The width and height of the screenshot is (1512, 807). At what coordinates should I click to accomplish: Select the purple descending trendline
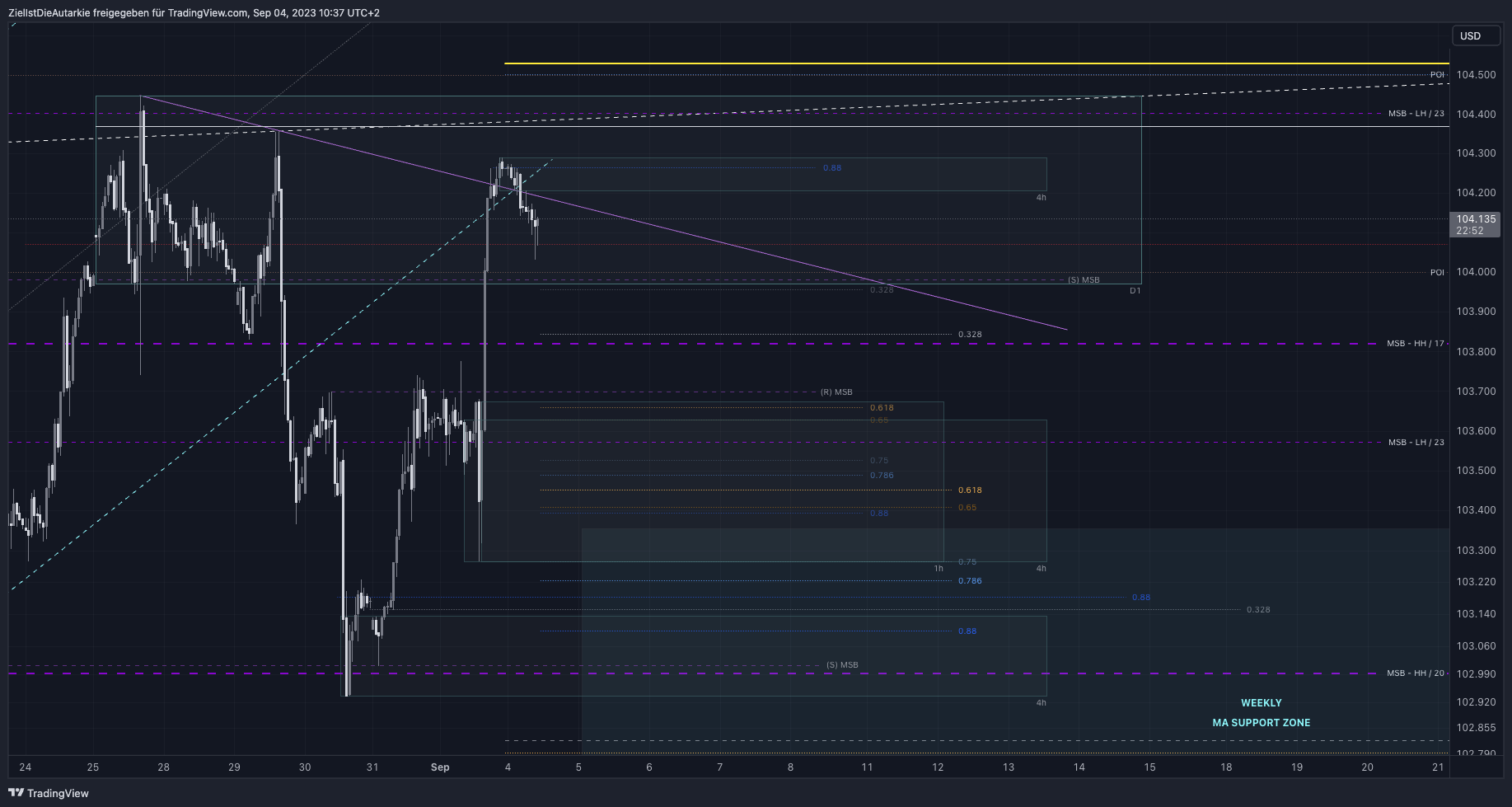603,213
